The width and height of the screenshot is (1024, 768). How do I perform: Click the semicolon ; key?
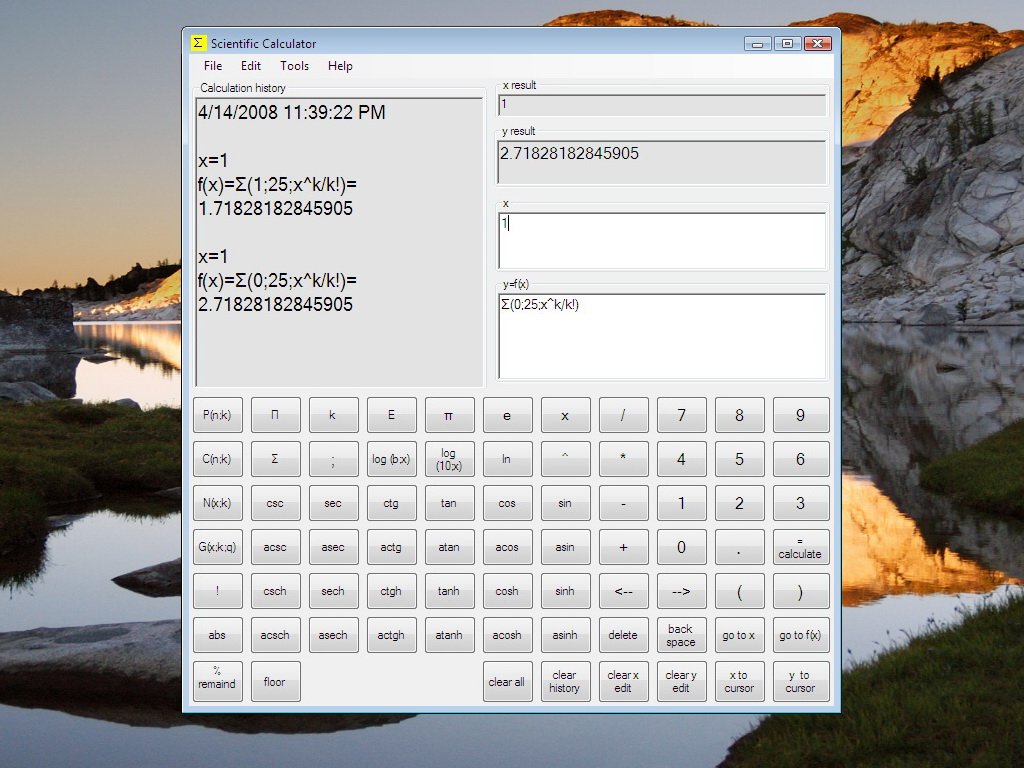coord(333,459)
